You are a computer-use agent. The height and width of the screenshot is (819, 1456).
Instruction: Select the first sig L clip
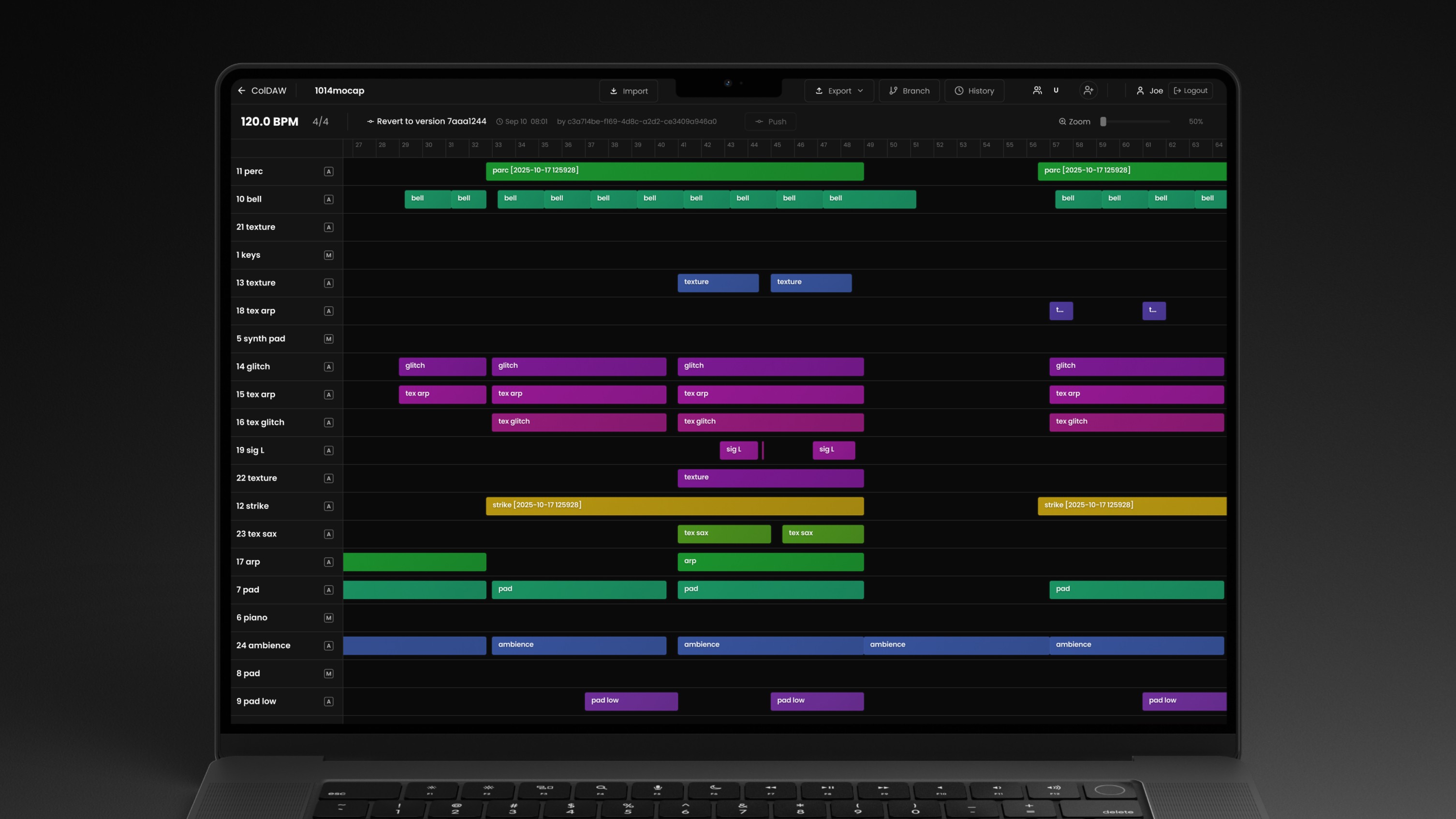[738, 450]
